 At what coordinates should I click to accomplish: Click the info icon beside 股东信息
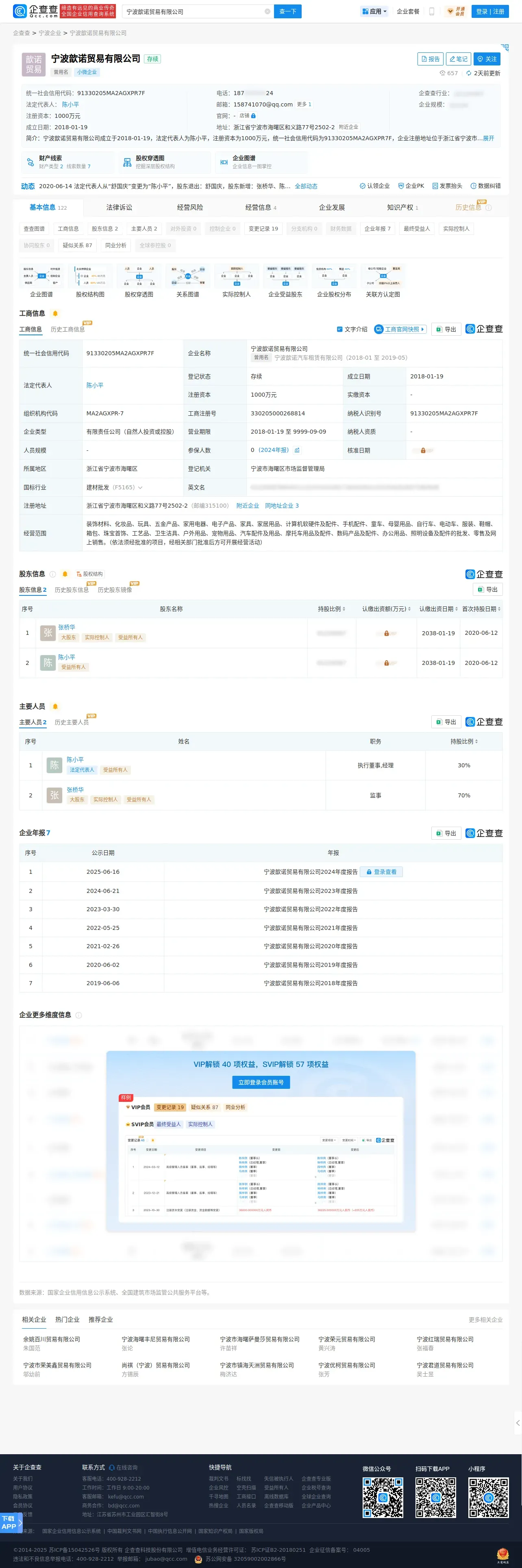point(53,574)
